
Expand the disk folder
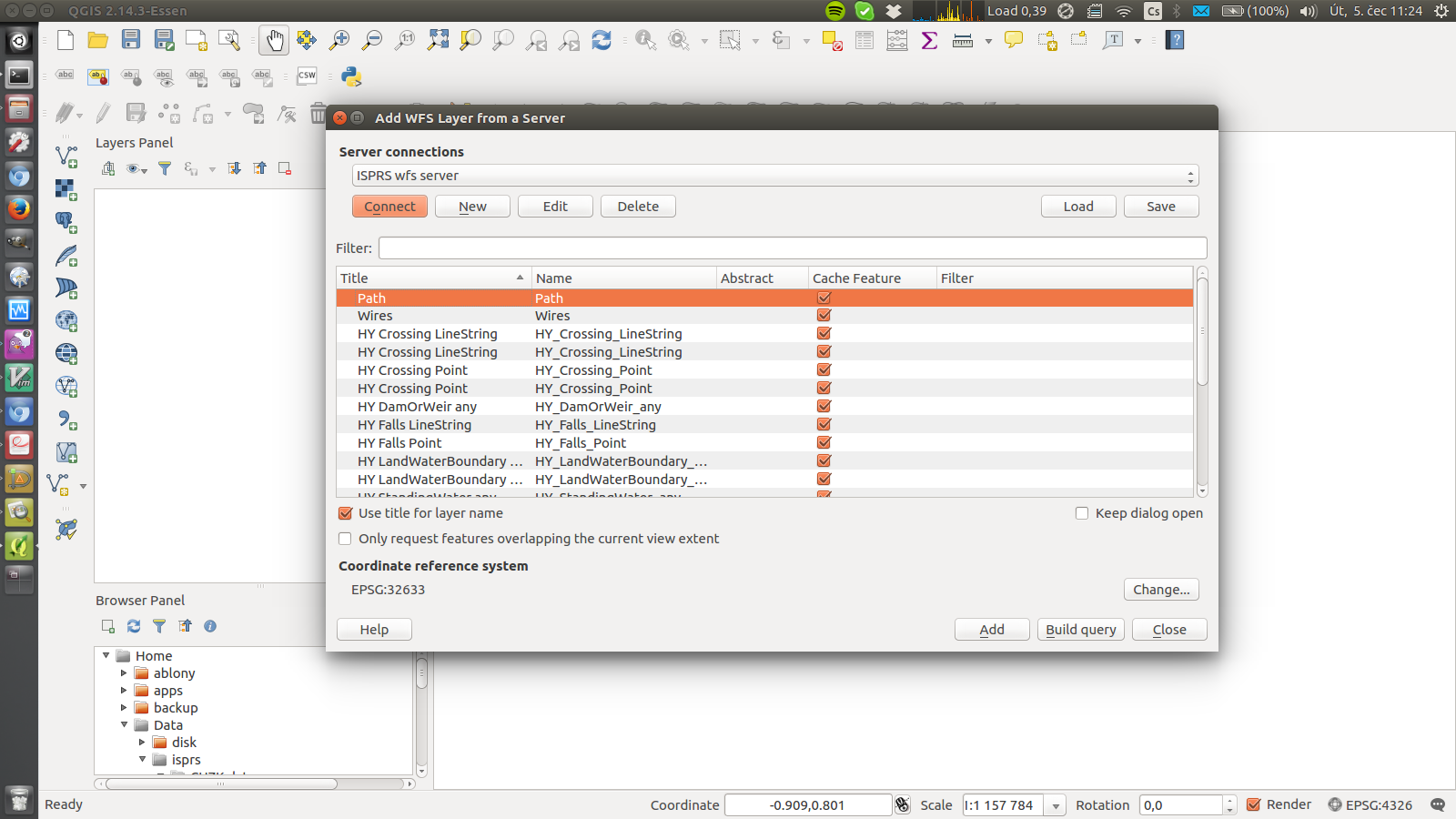click(x=142, y=743)
